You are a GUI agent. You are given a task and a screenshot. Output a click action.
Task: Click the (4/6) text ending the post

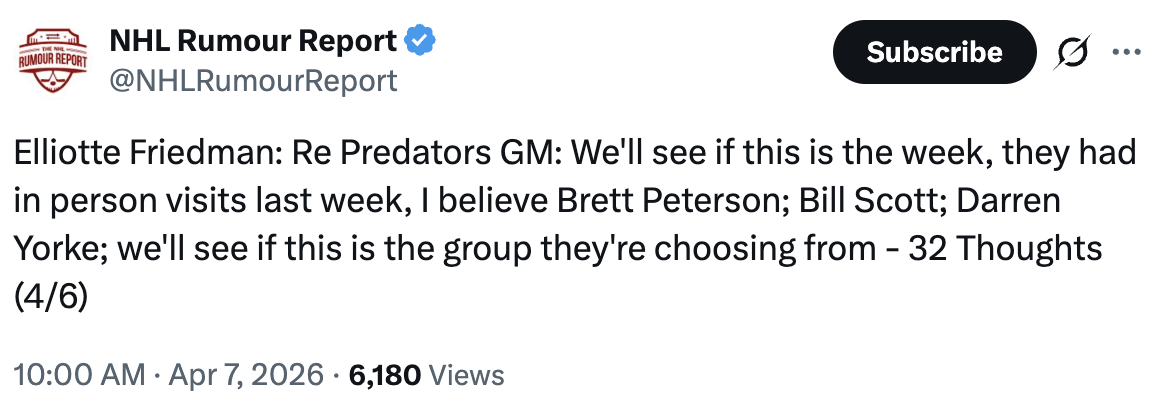[x=51, y=294]
